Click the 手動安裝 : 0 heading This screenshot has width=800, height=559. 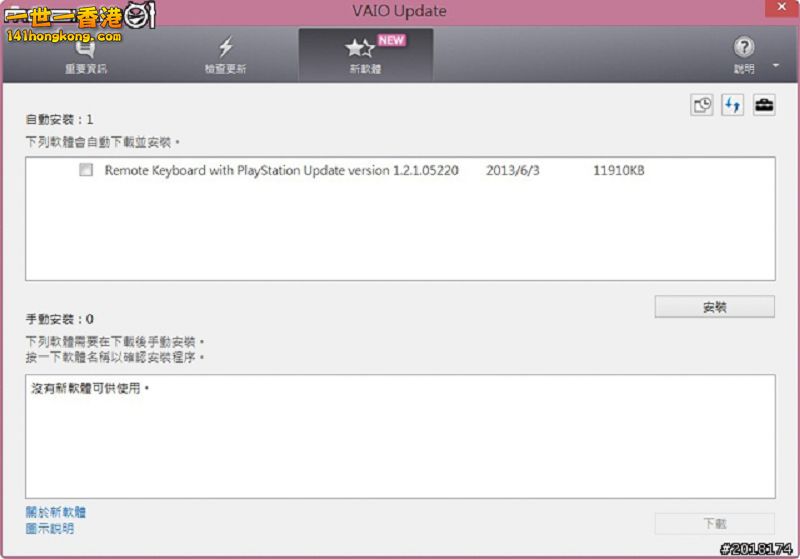coord(59,319)
